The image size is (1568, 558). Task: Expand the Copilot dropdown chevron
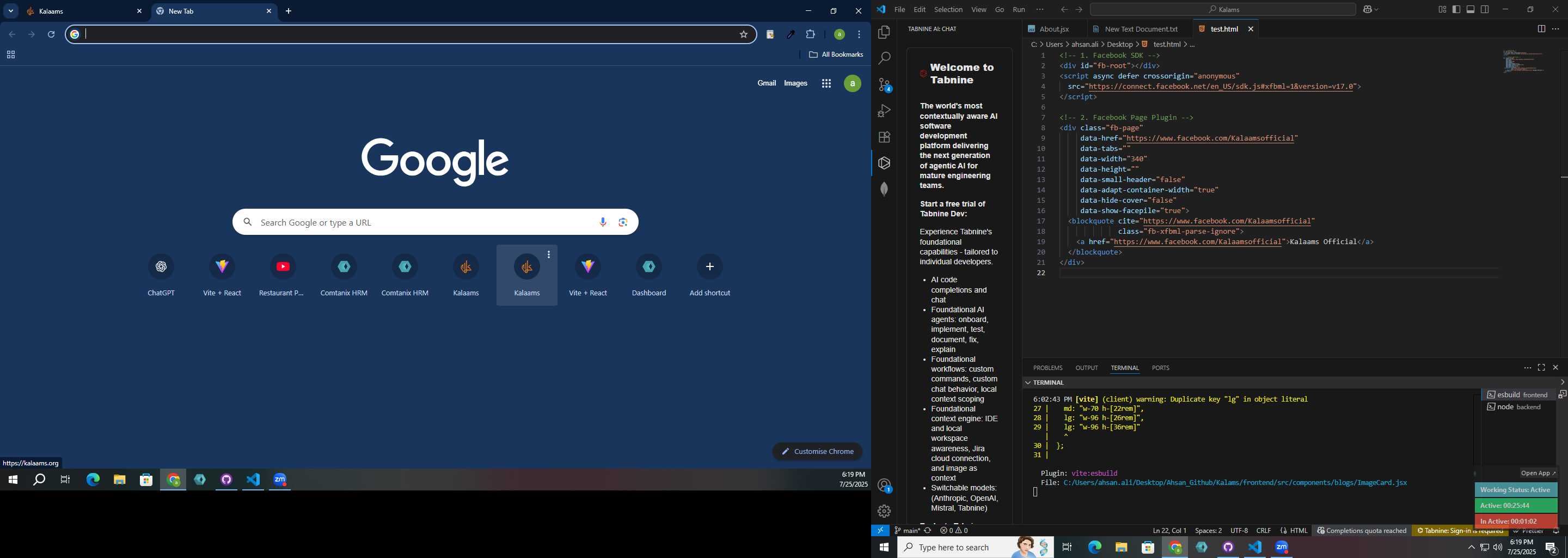point(1377,10)
